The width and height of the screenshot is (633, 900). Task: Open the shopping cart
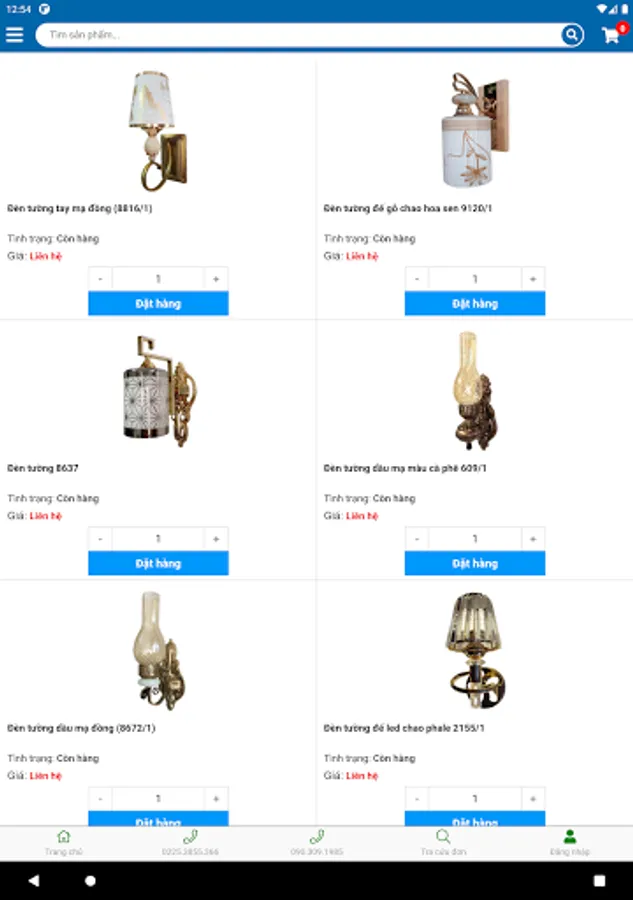612,34
